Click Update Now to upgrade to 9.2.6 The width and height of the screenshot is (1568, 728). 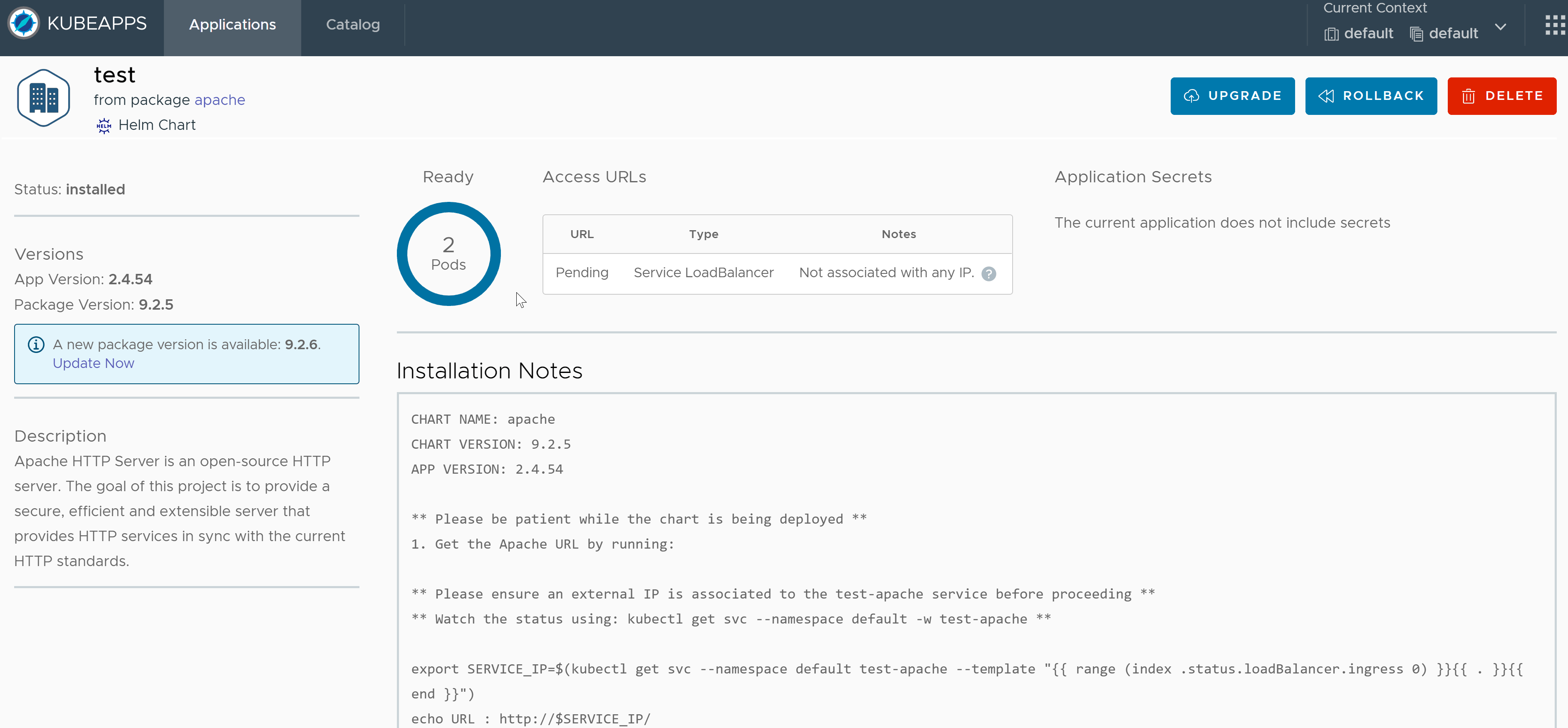click(x=93, y=363)
